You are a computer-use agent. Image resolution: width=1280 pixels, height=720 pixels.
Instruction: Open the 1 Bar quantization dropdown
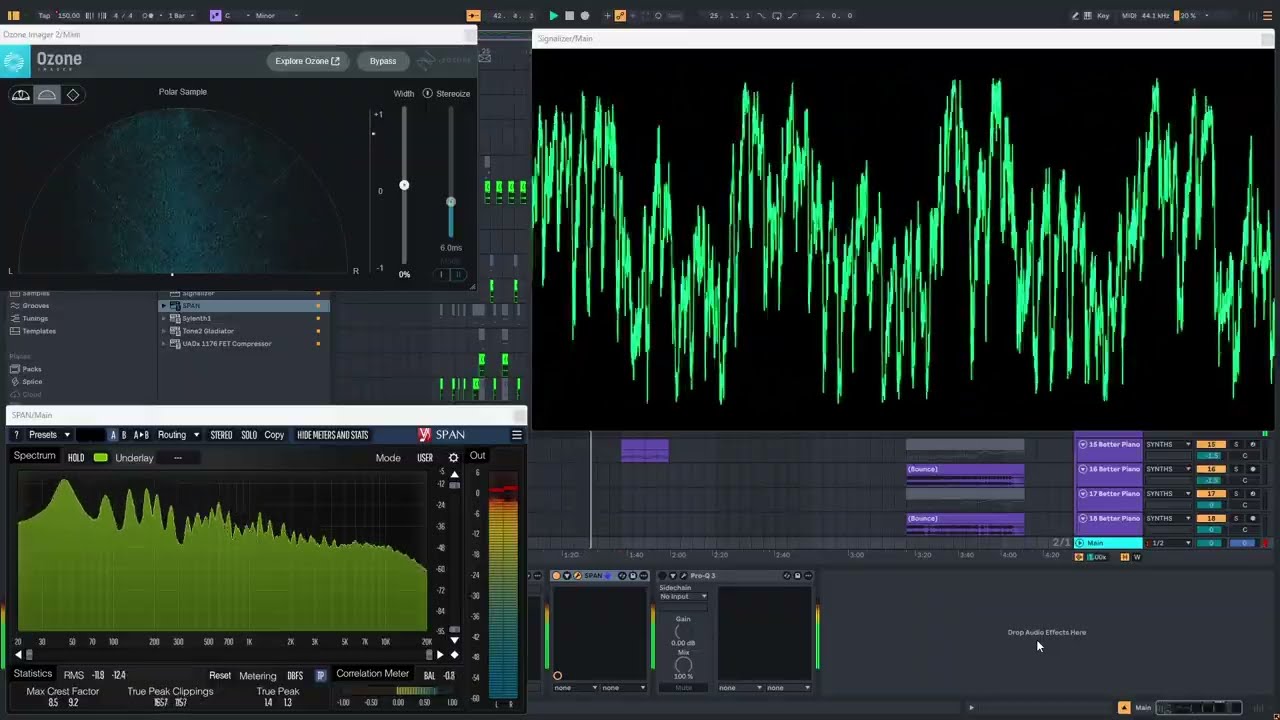click(180, 16)
